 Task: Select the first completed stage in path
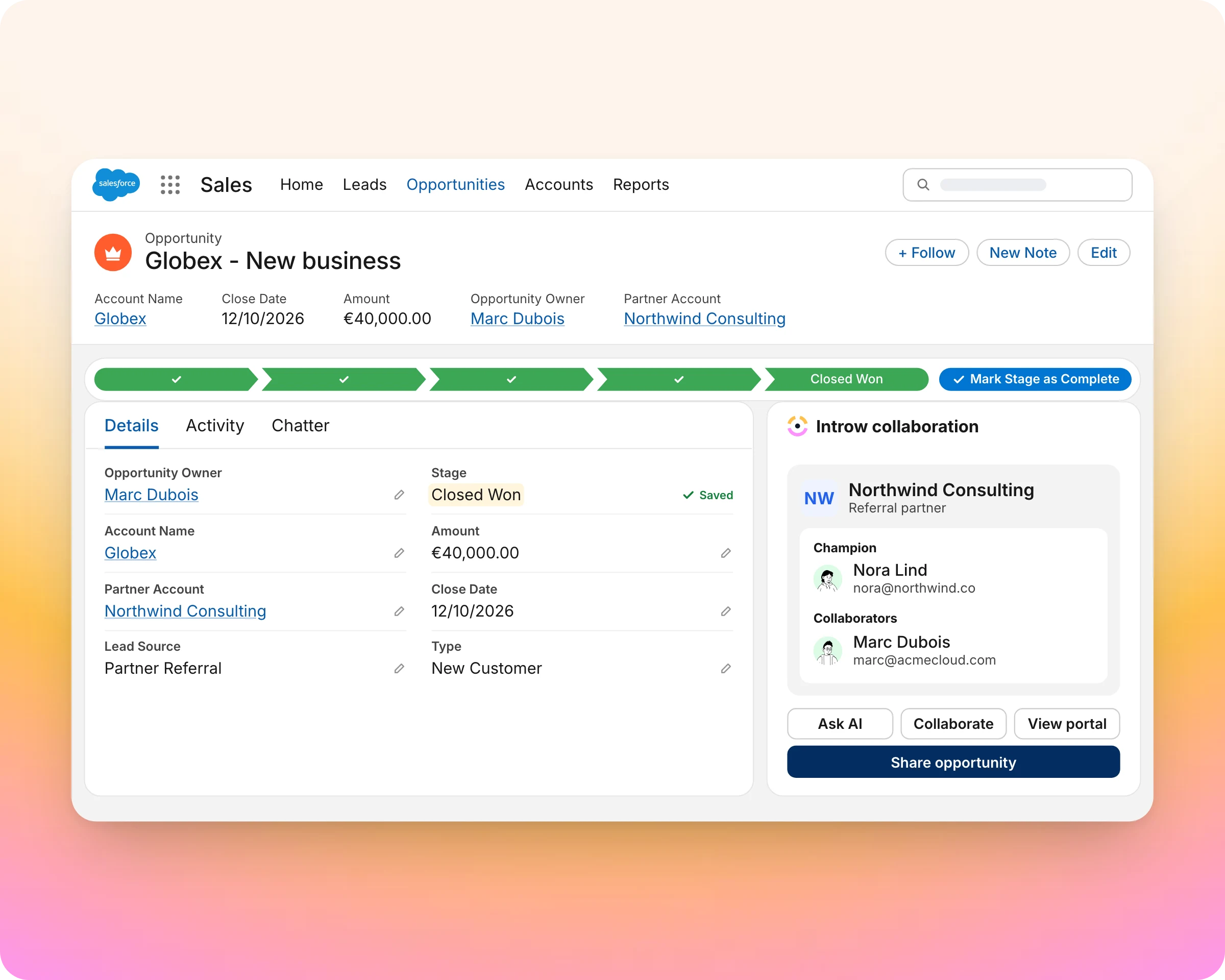pyautogui.click(x=176, y=379)
